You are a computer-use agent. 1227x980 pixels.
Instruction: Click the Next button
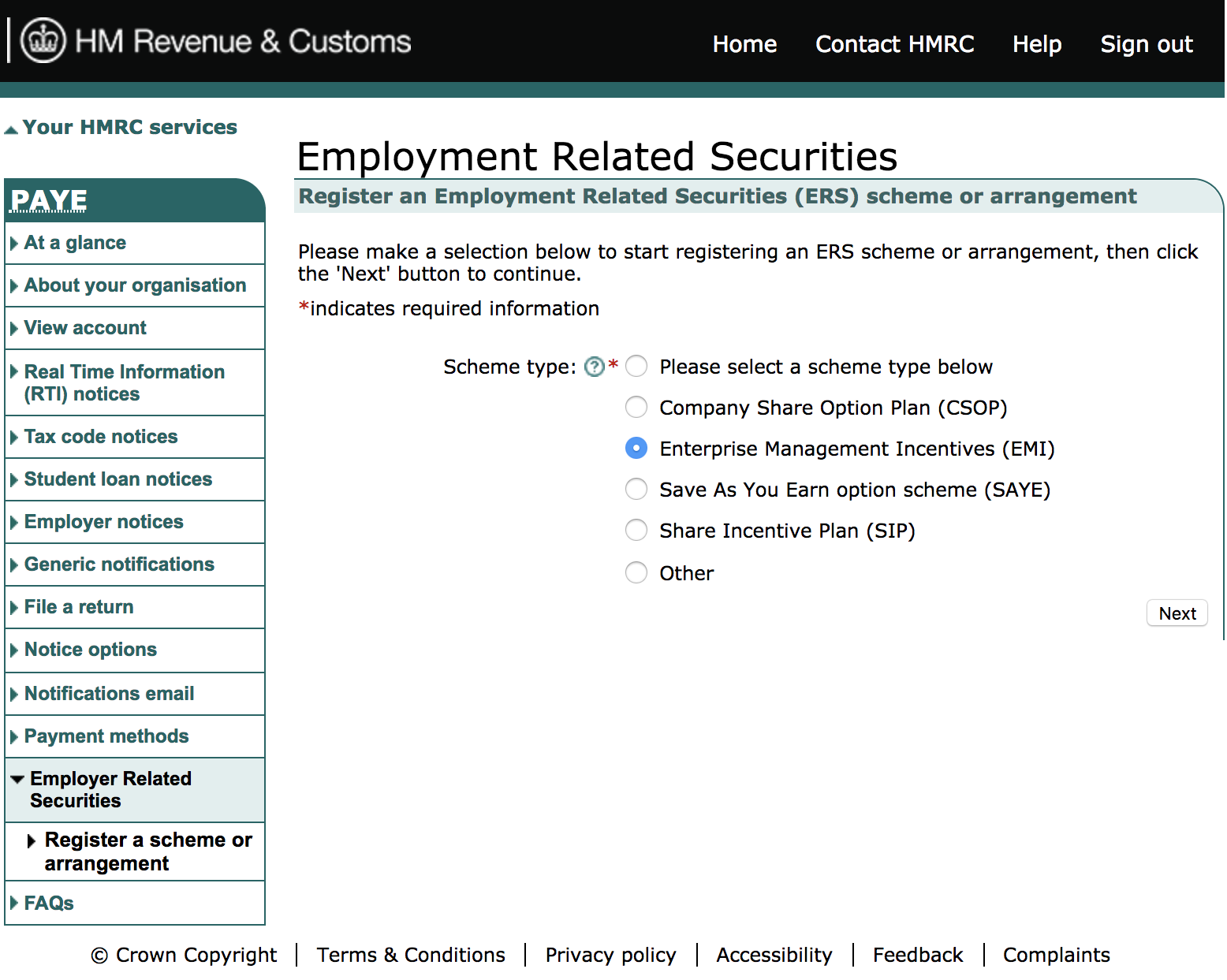tap(1177, 613)
